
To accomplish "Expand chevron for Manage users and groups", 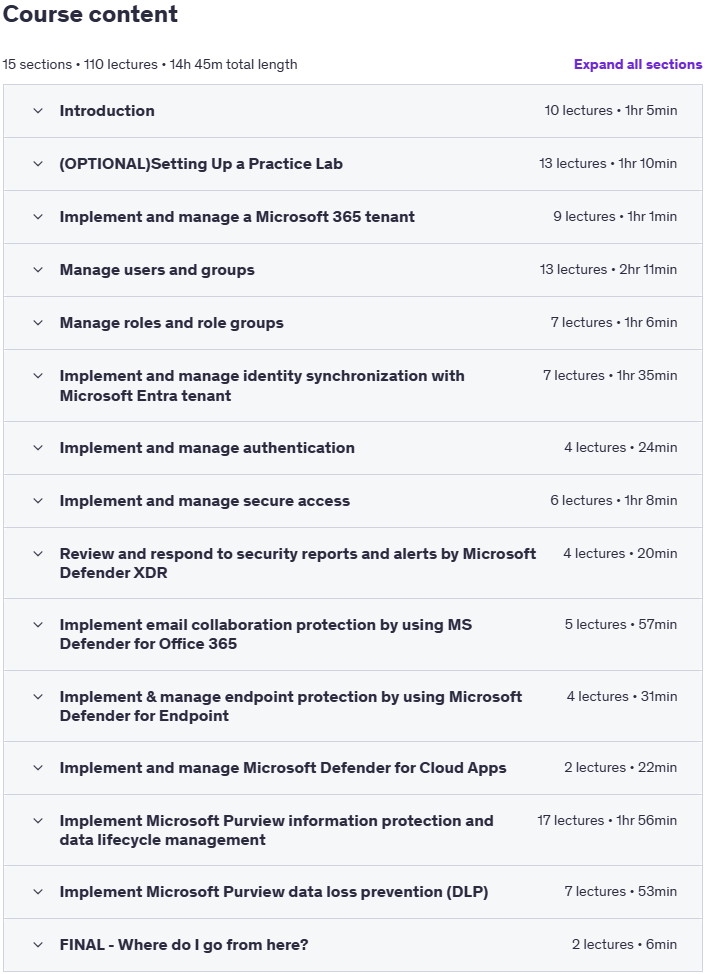I will click(38, 270).
